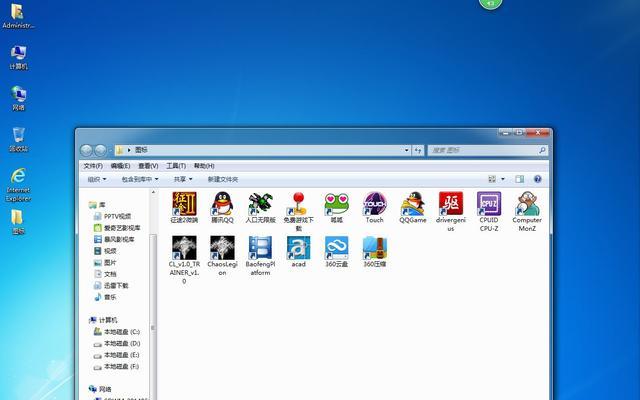Open the 文件(F) menu
Image resolution: width=640 pixels, height=400 pixels.
pos(93,166)
